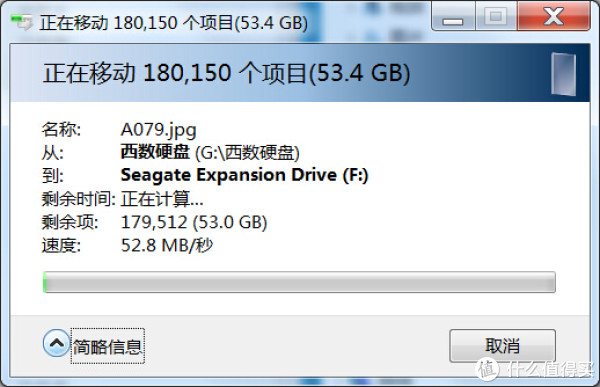Click the window title bar text
The height and width of the screenshot is (387, 600).
coord(174,23)
